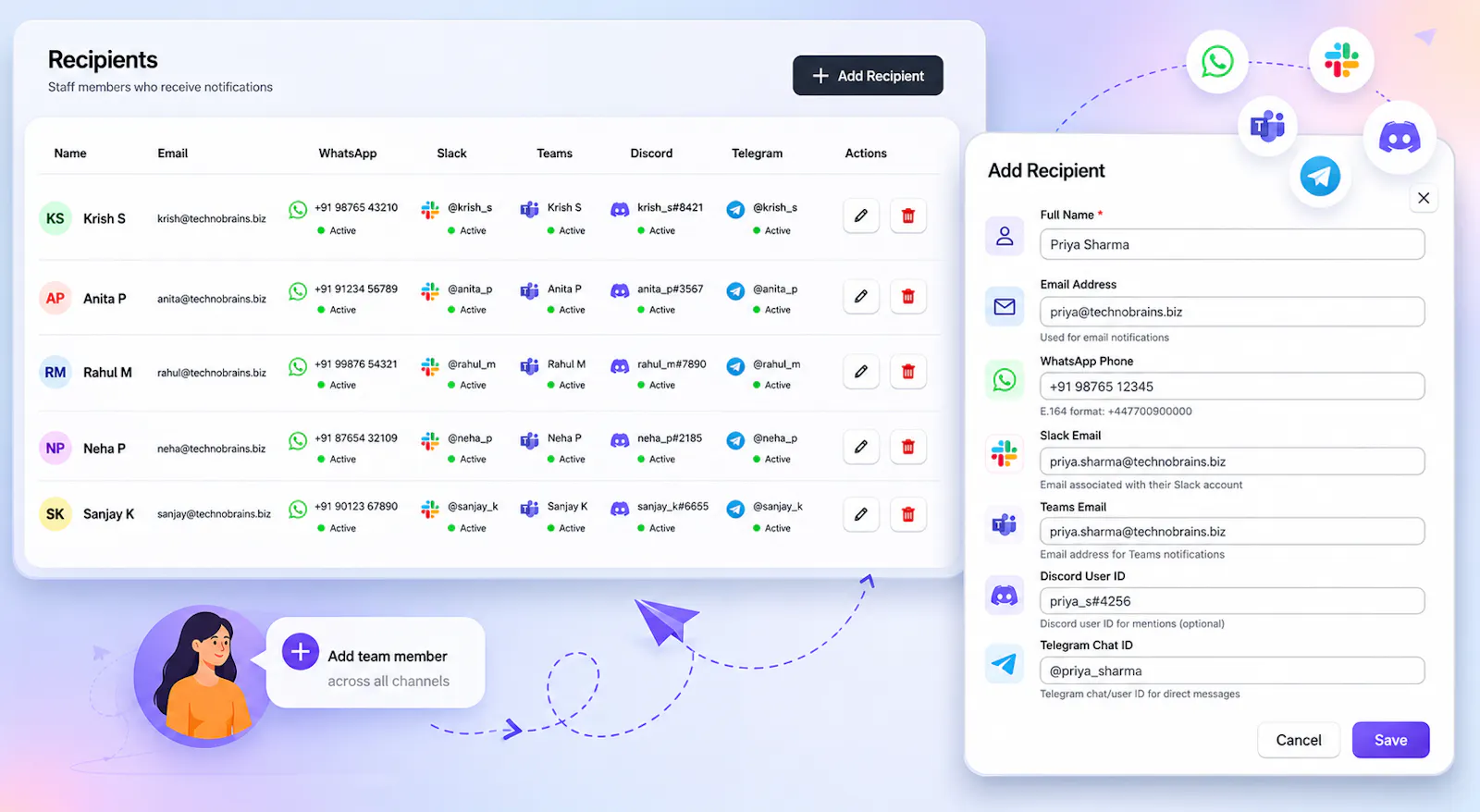Click the Add Recipient button
The height and width of the screenshot is (812, 1480).
[868, 76]
